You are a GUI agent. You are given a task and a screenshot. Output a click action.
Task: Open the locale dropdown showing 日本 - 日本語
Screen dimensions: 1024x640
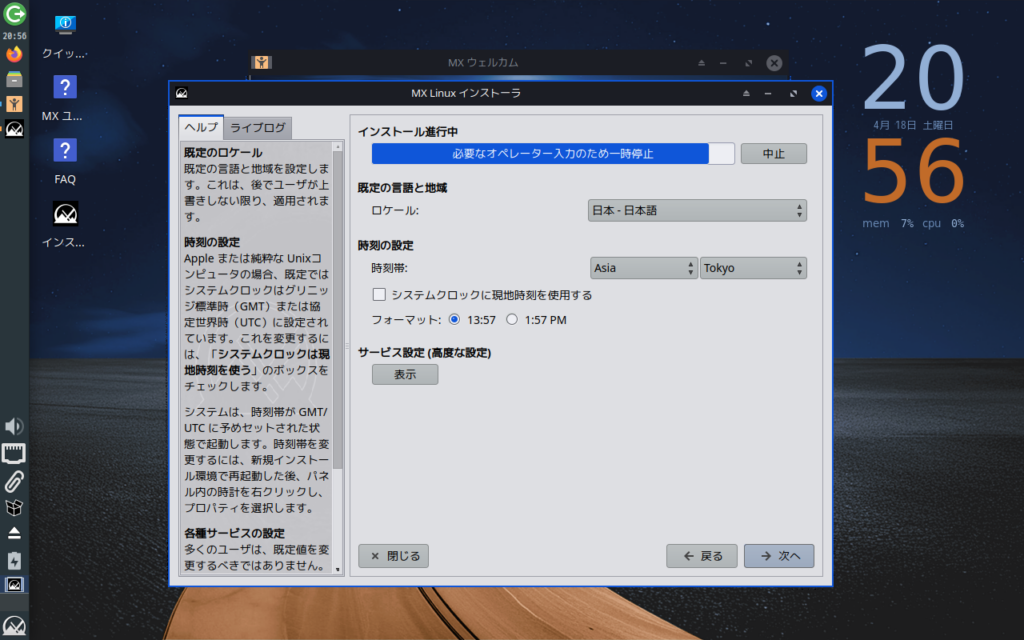tap(697, 211)
